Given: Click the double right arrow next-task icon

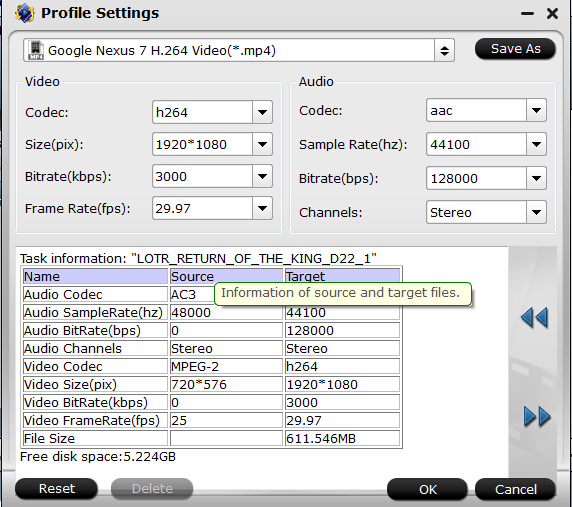Looking at the screenshot, I should 537,416.
